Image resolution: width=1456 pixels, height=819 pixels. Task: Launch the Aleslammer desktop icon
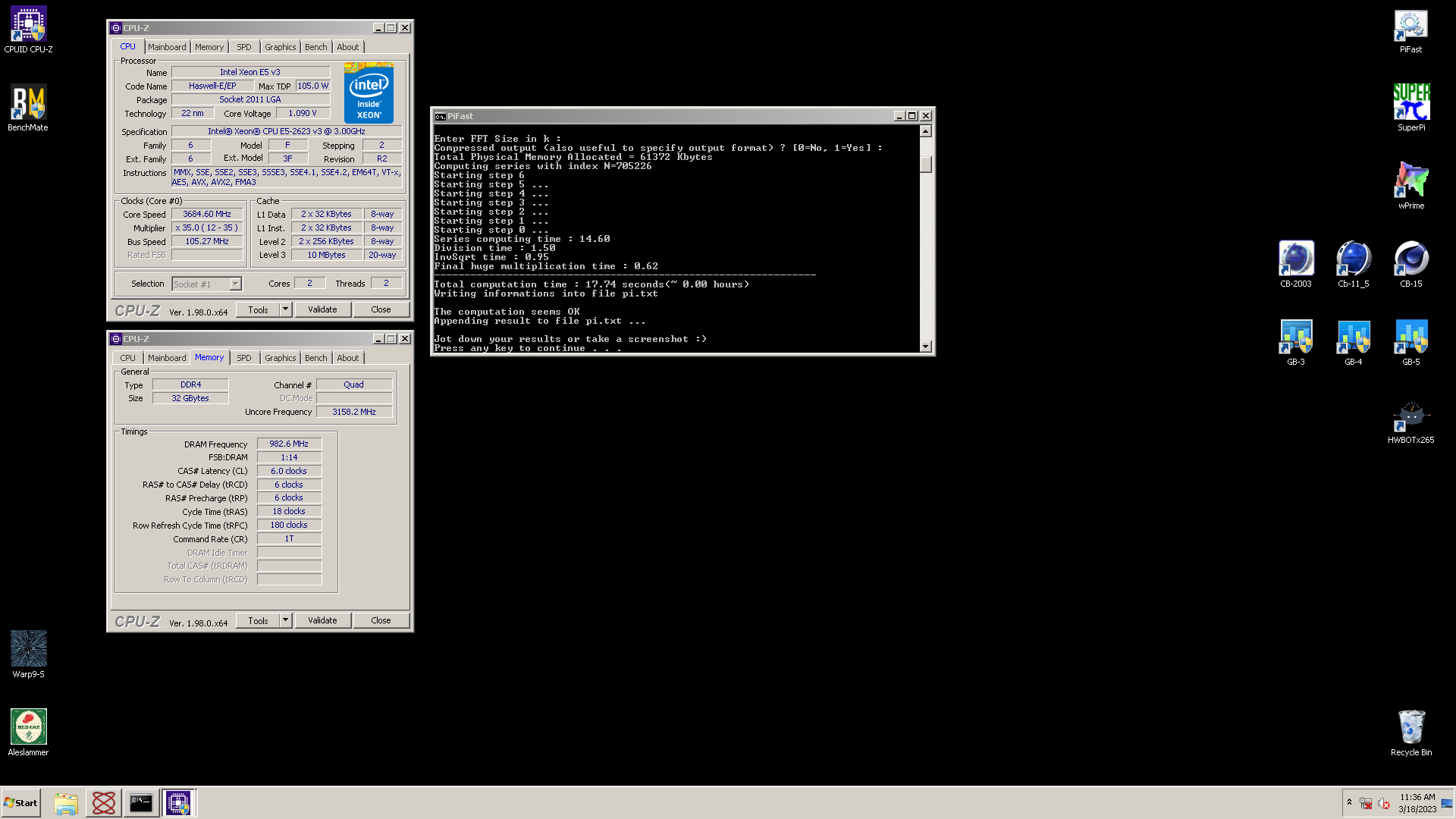click(x=28, y=733)
